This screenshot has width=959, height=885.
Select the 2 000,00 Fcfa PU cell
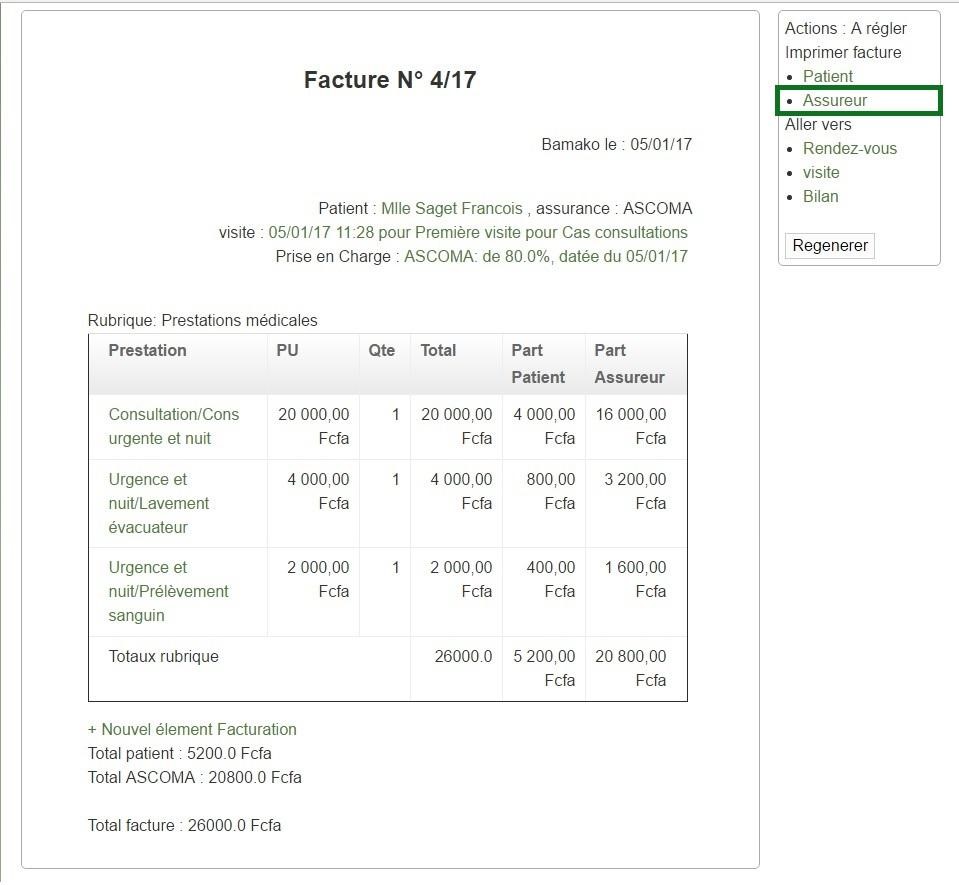pyautogui.click(x=313, y=591)
